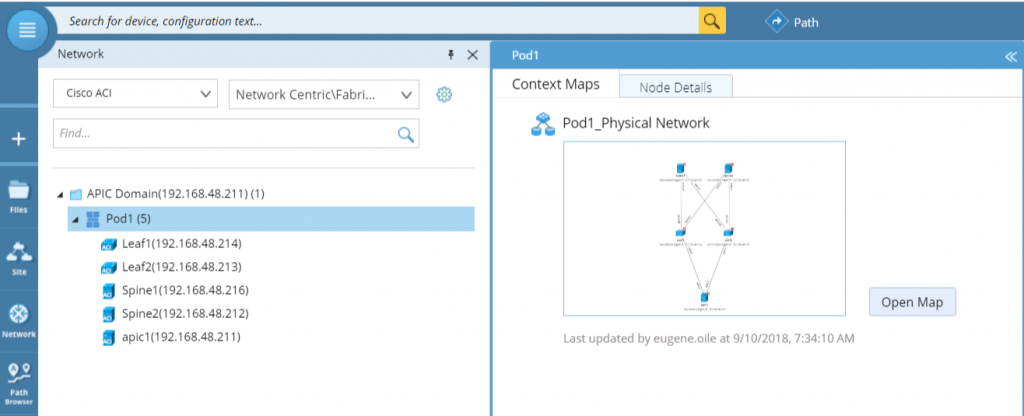Pin the Network panel
The height and width of the screenshot is (416, 1024).
tap(451, 55)
